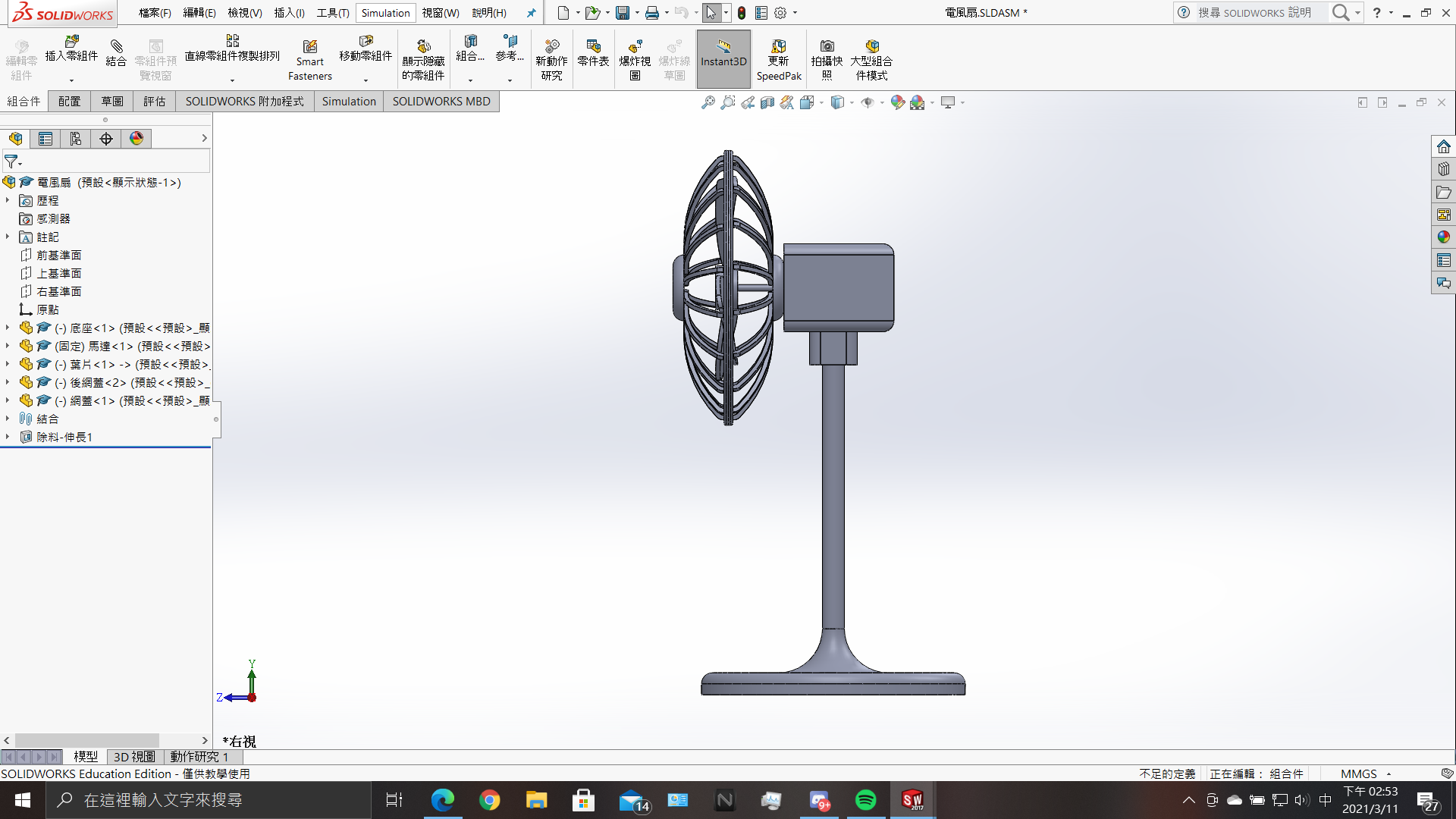Toggle 大型組合件模式 large assembly mode
Viewport: 1456px width, 819px height.
(871, 59)
